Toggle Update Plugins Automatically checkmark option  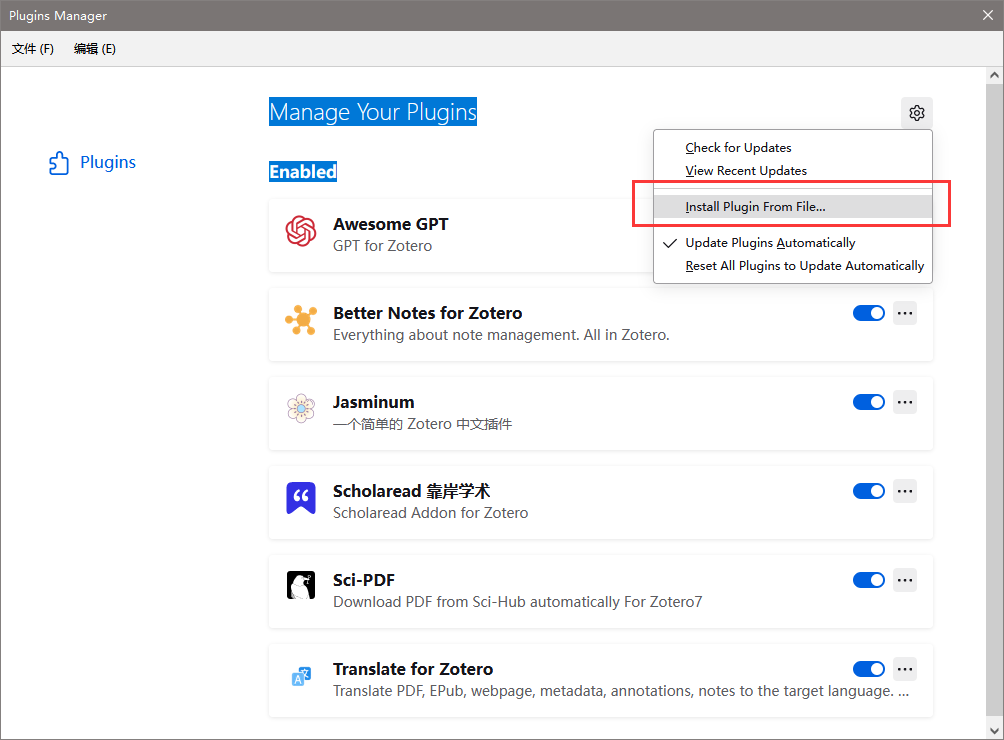pyautogui.click(x=793, y=243)
